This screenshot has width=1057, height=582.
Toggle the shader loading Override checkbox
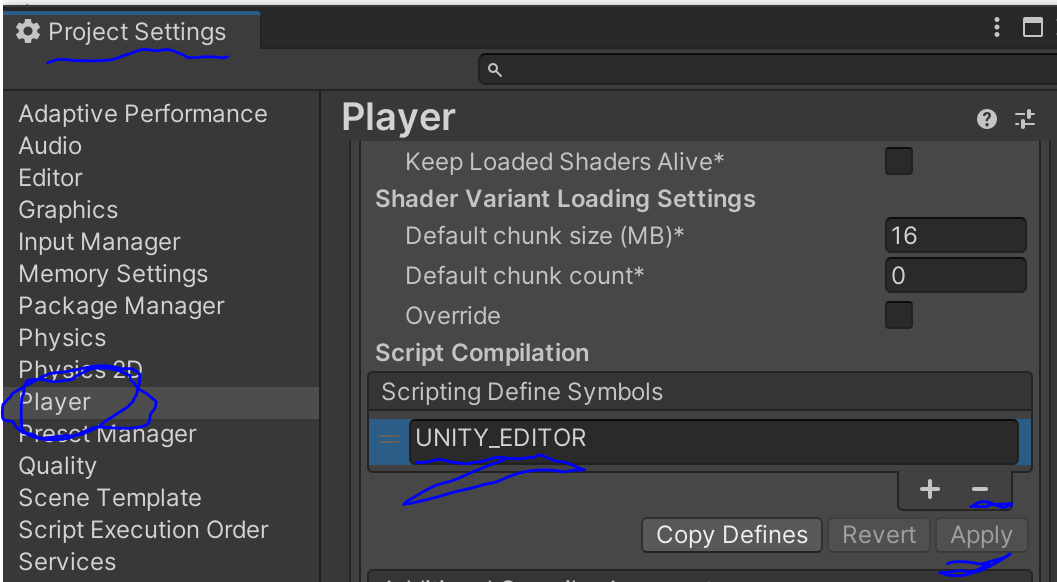[897, 315]
